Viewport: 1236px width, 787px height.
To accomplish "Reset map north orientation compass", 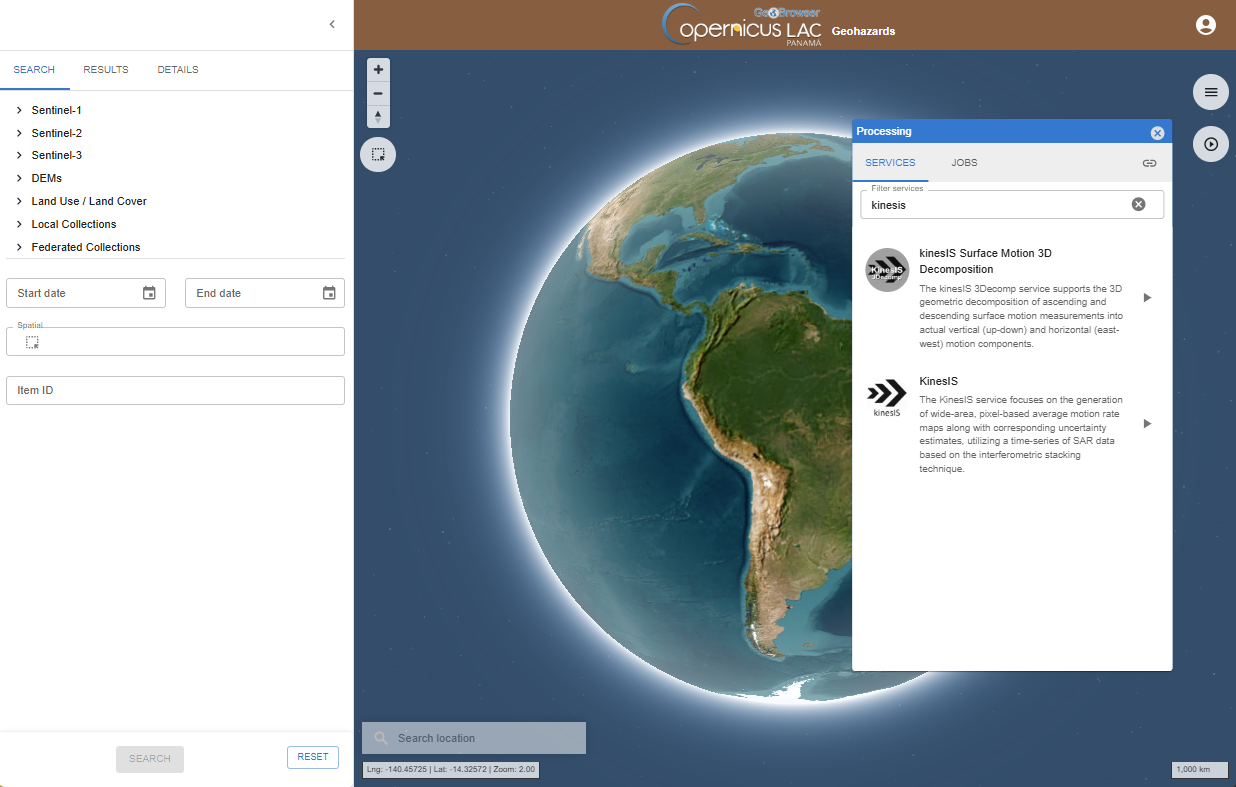I will 378,117.
